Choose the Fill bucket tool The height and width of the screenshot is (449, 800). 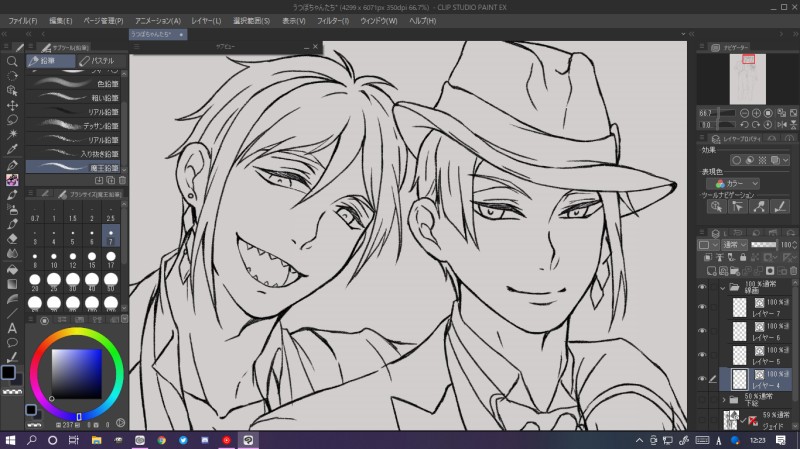[12, 268]
